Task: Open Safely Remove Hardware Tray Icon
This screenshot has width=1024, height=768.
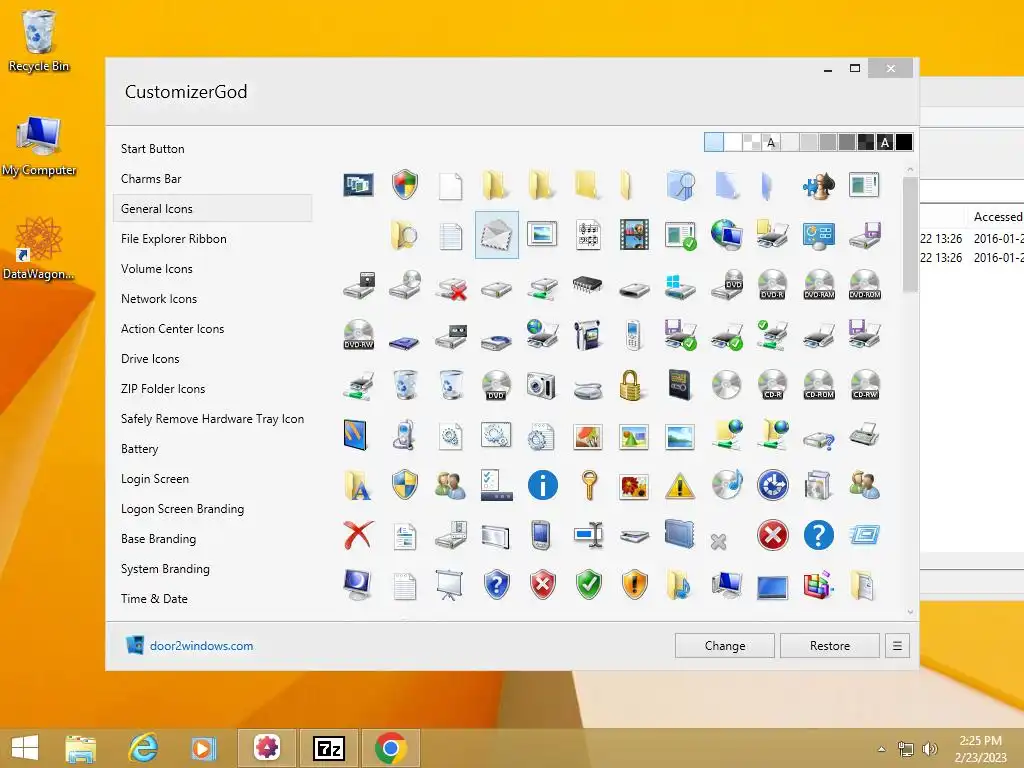Action: pyautogui.click(x=212, y=419)
